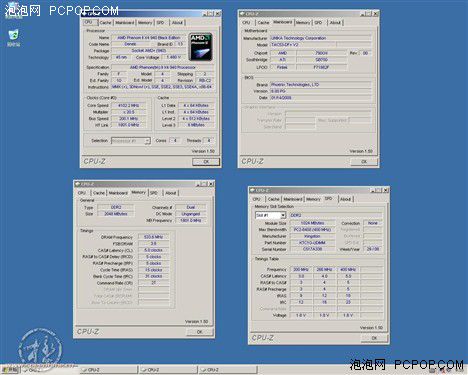Viewport: 468px width, 375px height.
Task: Open About tab in the memory Timings window
Action: coord(171,193)
